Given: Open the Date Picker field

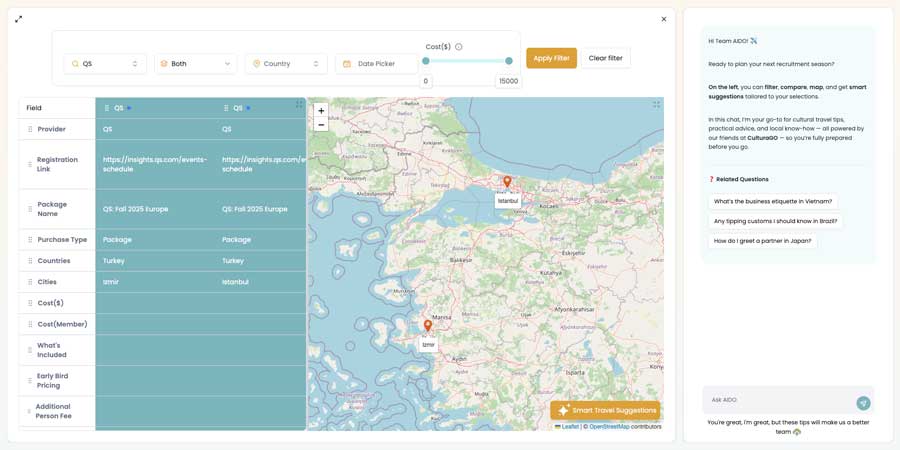Looking at the screenshot, I should coord(376,64).
